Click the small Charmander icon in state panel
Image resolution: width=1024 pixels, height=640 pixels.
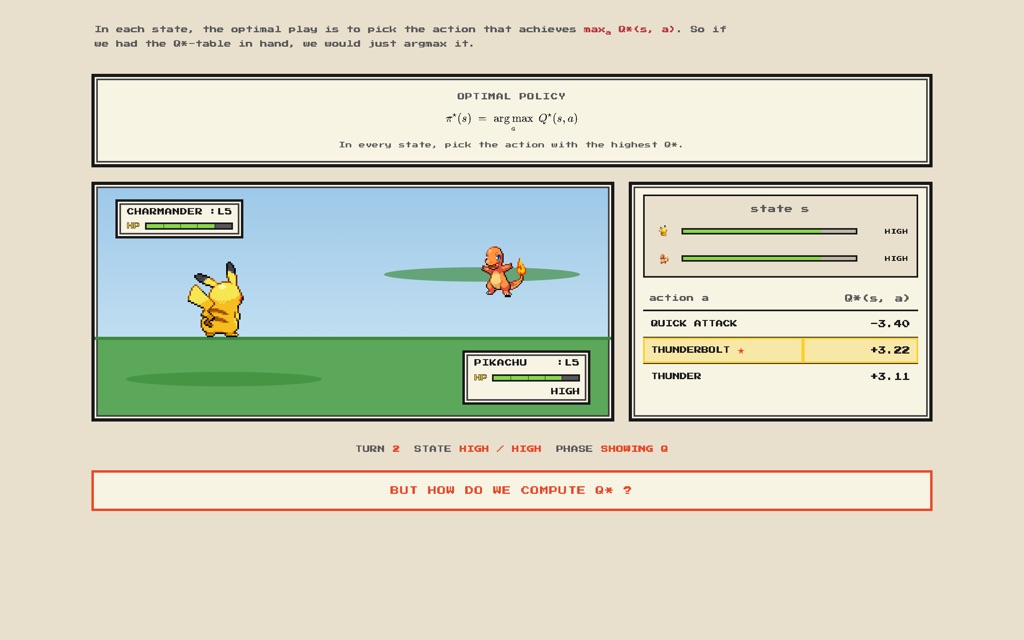[664, 259]
